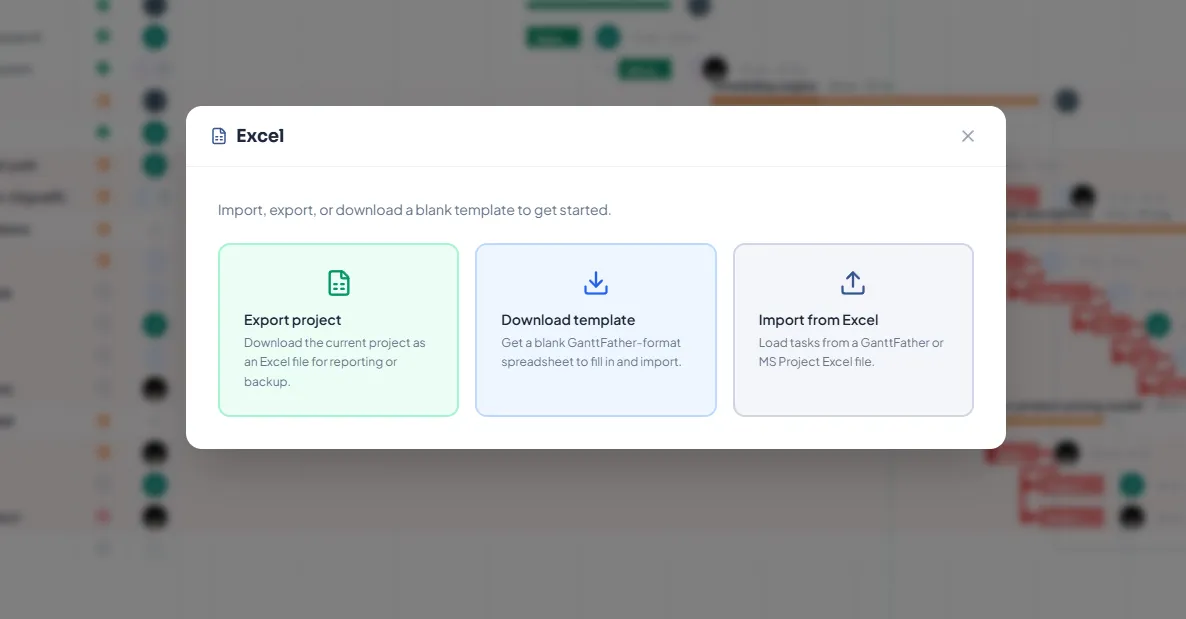Image resolution: width=1186 pixels, height=619 pixels.
Task: Select the Download template heading
Action: pos(568,320)
